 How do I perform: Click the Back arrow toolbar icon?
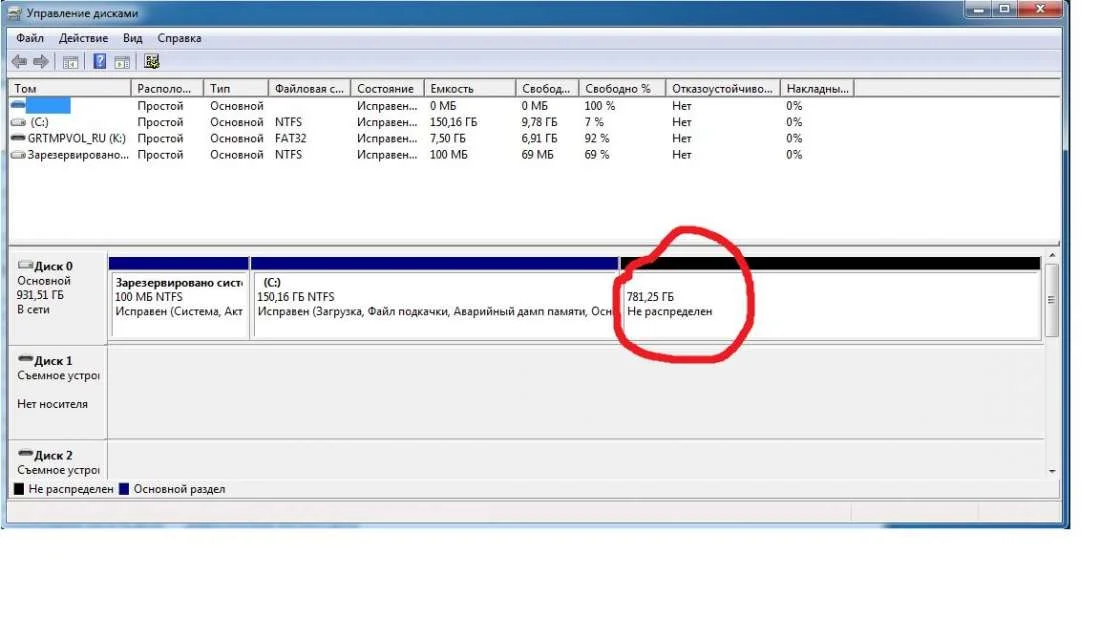19,62
